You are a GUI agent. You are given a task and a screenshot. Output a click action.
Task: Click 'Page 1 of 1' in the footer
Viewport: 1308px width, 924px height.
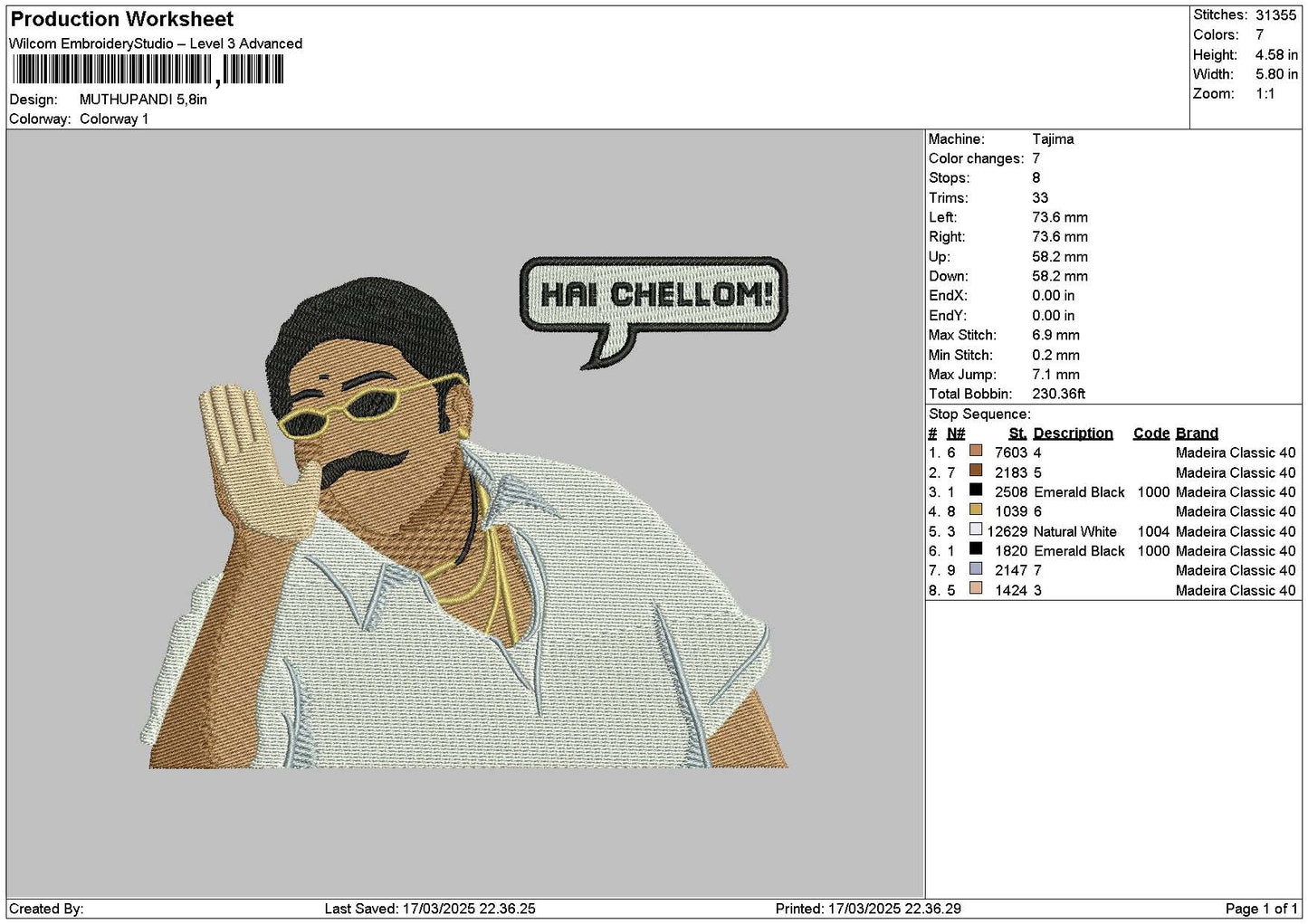1261,909
